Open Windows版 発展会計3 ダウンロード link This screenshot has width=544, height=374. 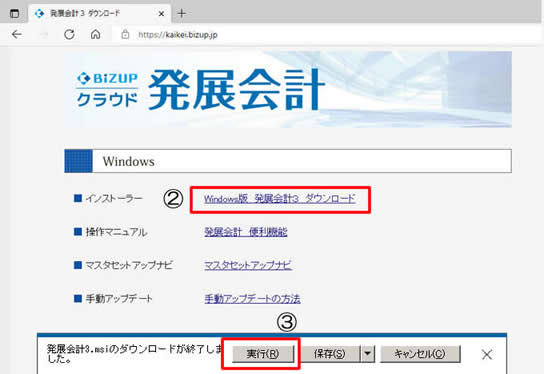point(280,199)
